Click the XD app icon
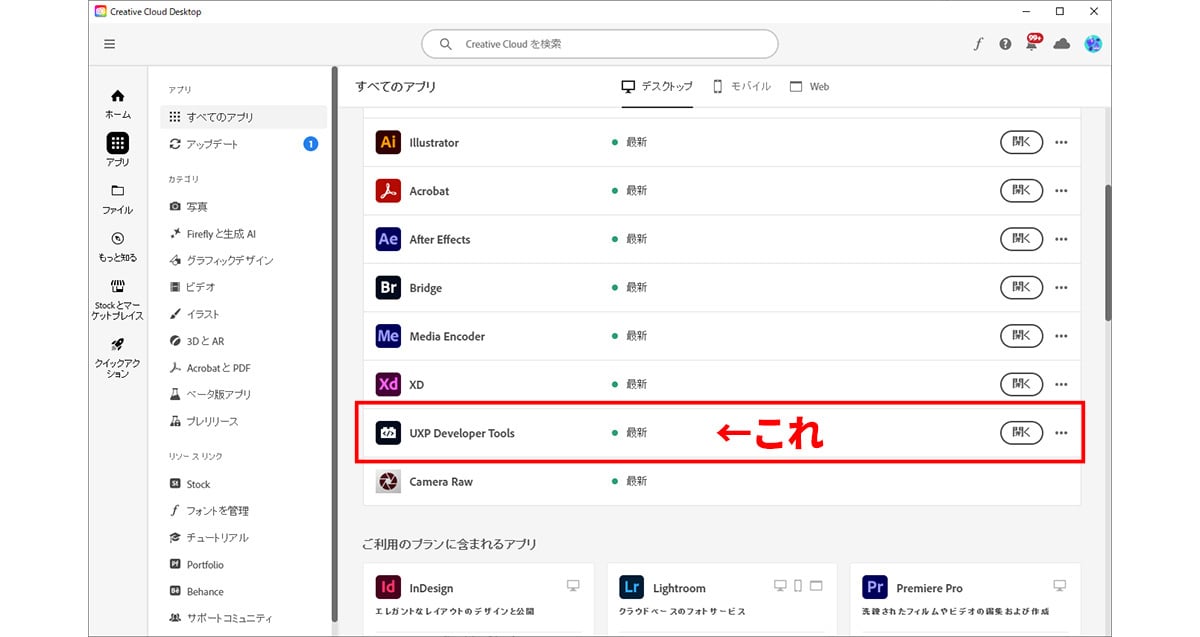 pyautogui.click(x=388, y=384)
